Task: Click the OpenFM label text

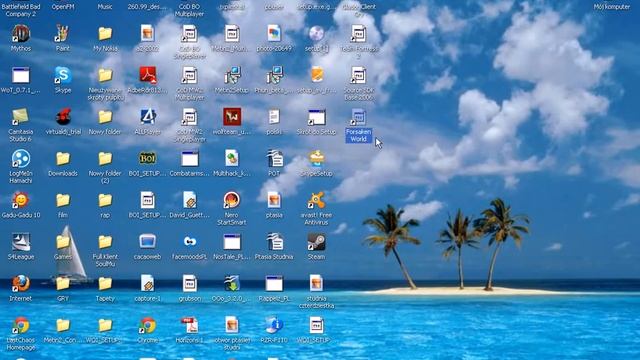Action: [x=63, y=7]
